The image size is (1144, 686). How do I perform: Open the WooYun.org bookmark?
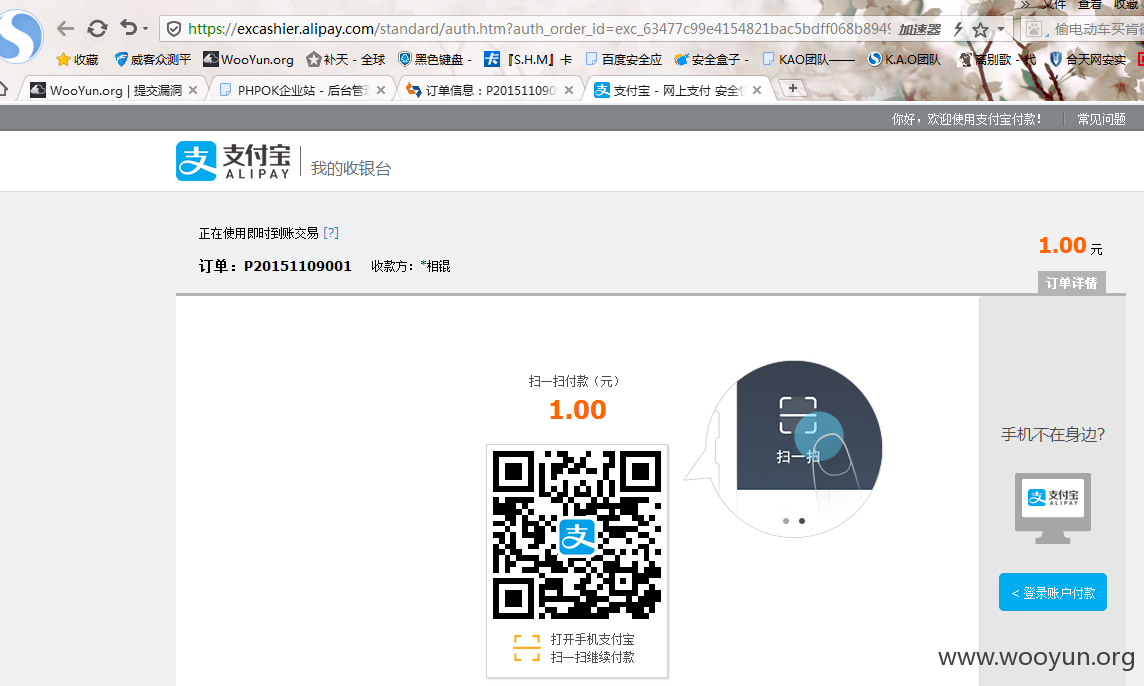[x=248, y=59]
